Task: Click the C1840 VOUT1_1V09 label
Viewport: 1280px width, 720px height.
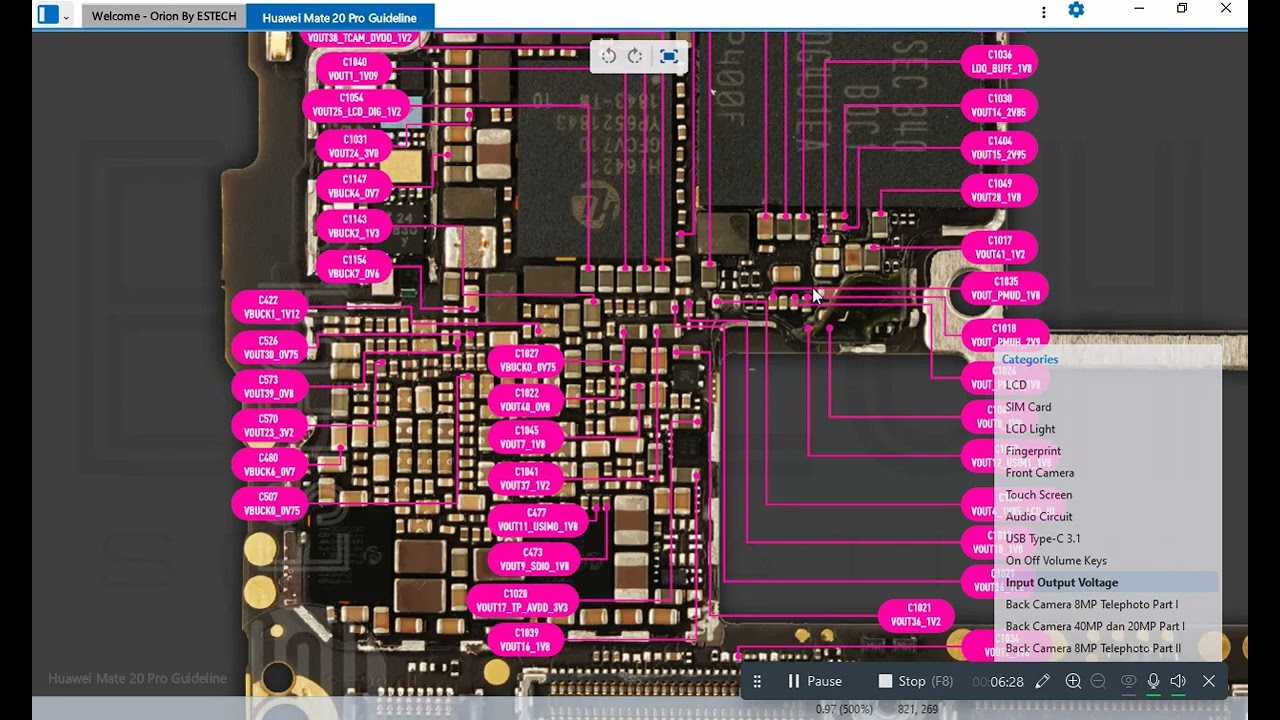Action: (354, 69)
